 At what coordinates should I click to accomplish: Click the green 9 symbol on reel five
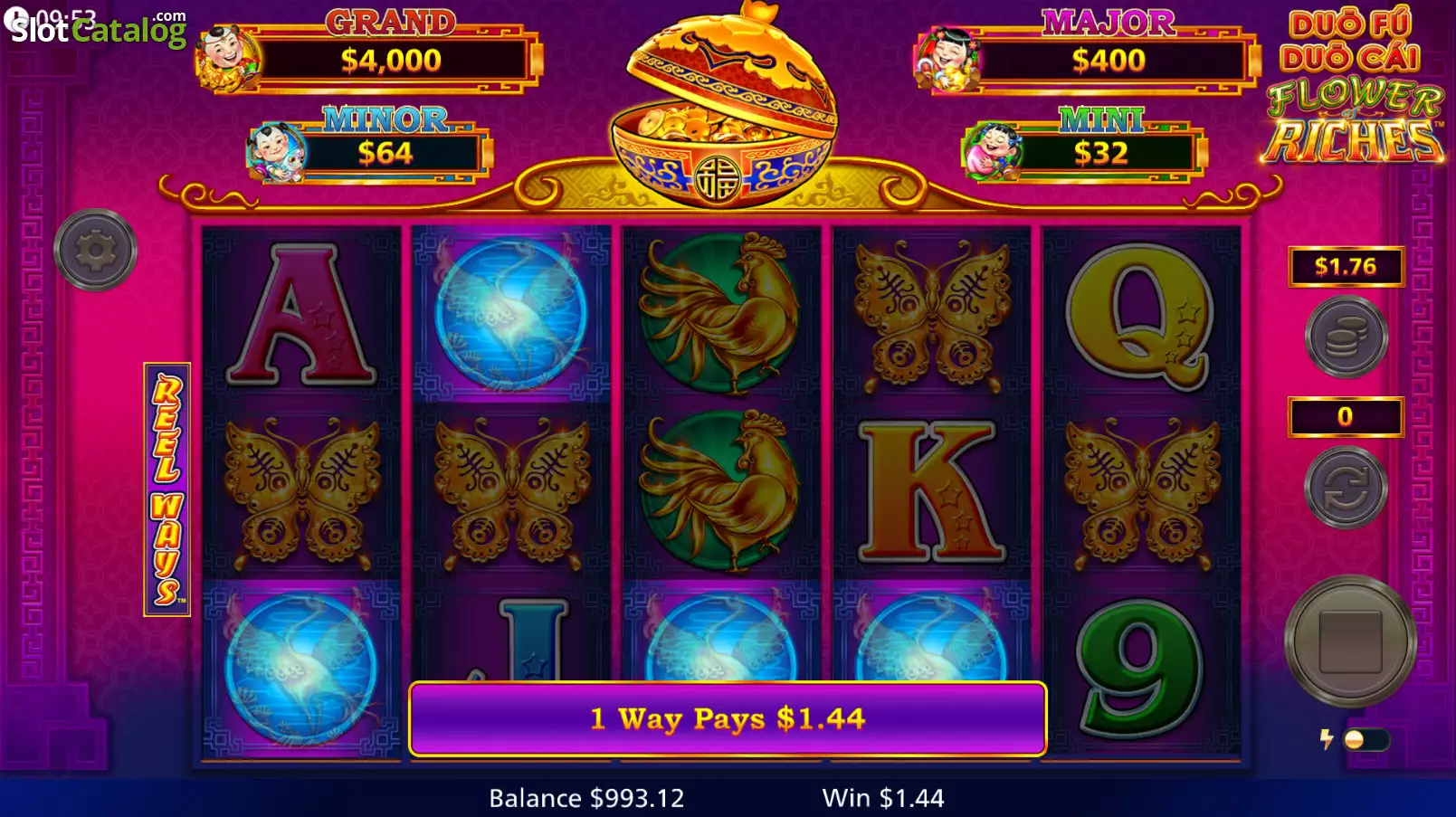click(1140, 668)
